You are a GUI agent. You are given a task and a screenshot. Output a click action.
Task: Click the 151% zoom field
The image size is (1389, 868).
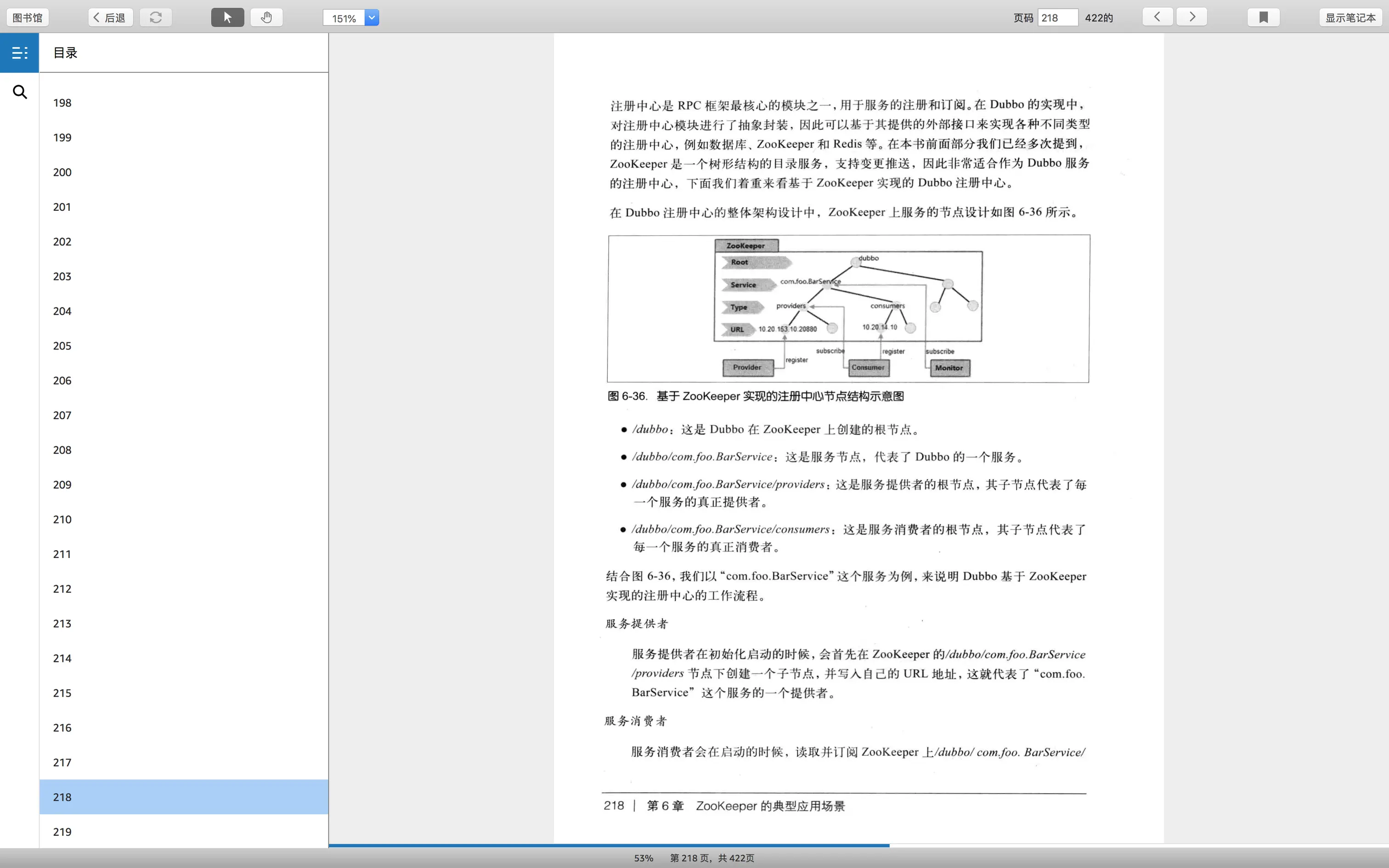click(x=344, y=18)
